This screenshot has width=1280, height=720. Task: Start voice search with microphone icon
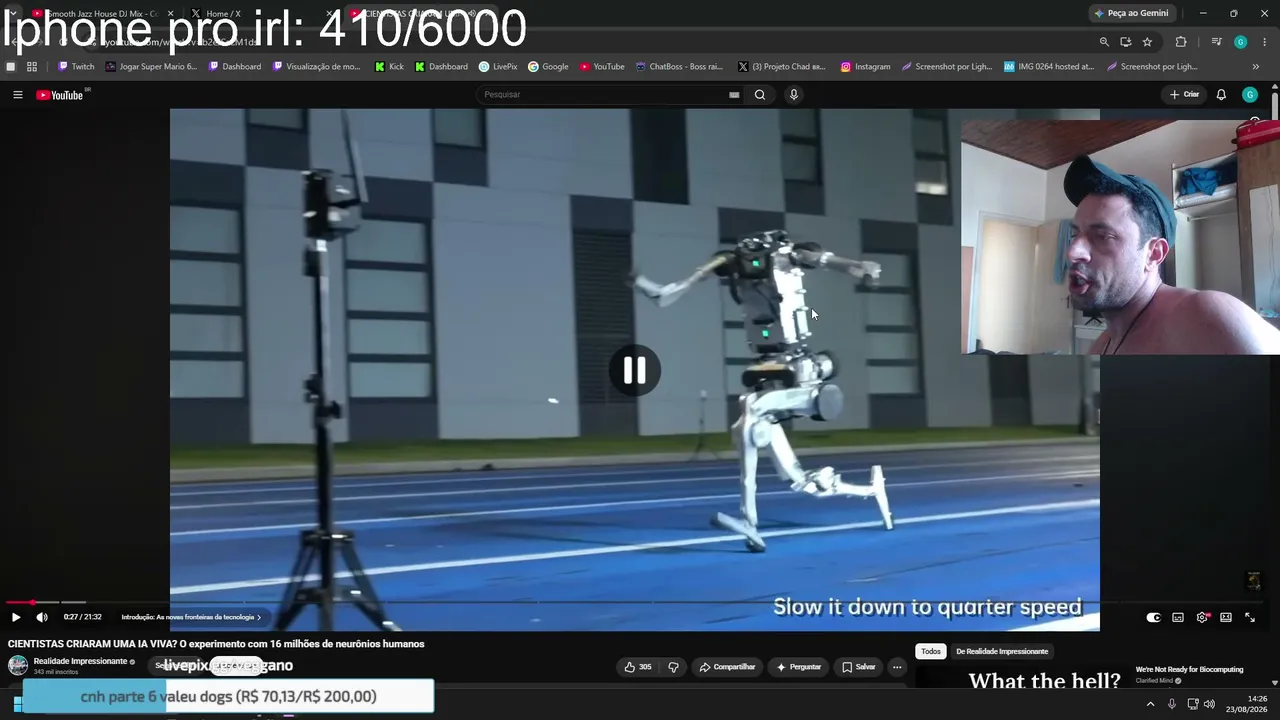[x=794, y=95]
